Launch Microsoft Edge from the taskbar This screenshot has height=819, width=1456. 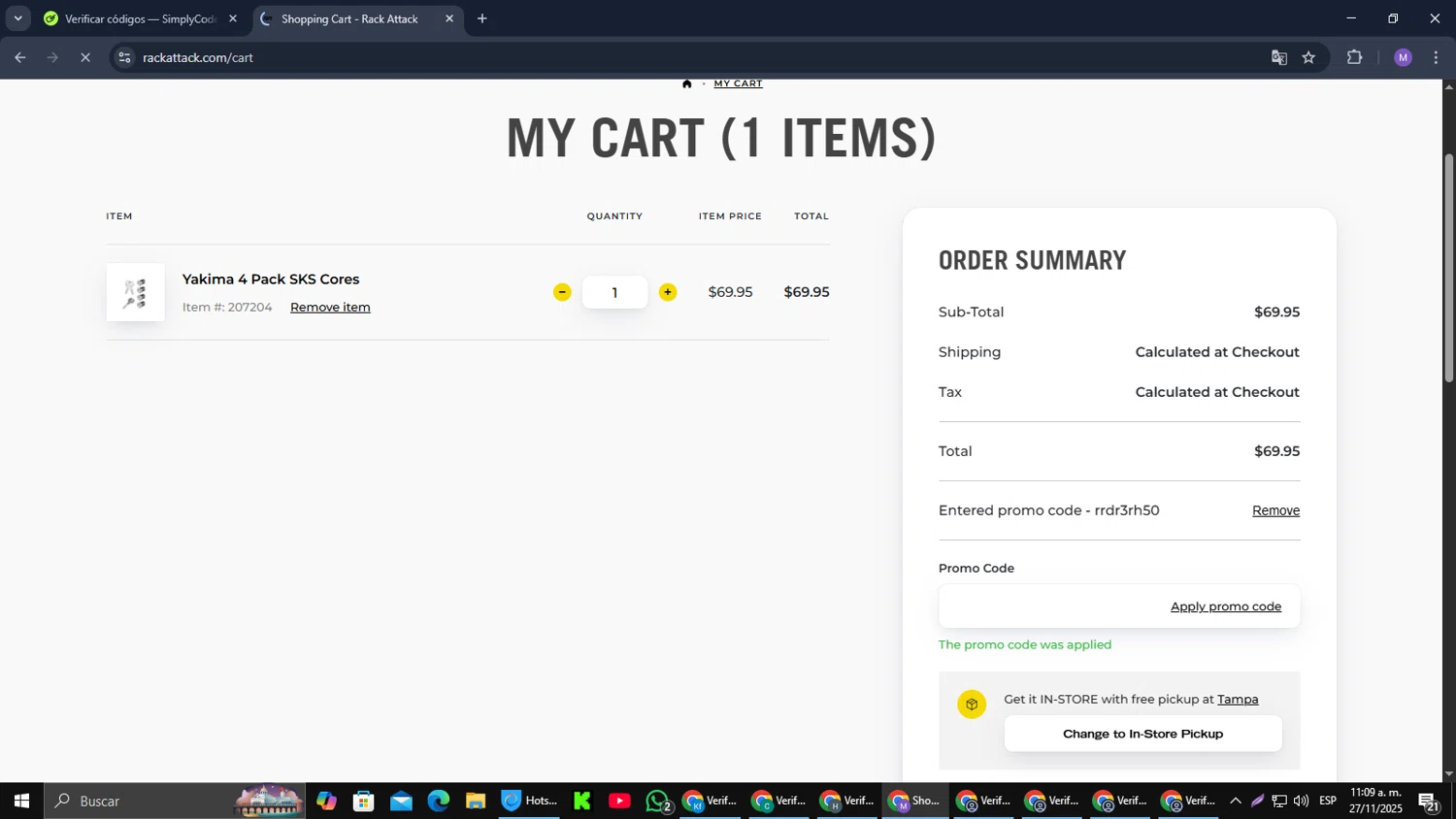click(x=439, y=801)
